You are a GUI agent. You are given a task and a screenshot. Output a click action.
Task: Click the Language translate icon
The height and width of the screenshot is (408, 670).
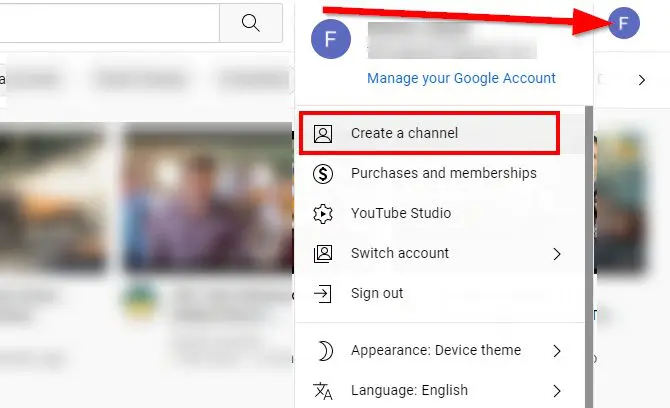pyautogui.click(x=323, y=391)
